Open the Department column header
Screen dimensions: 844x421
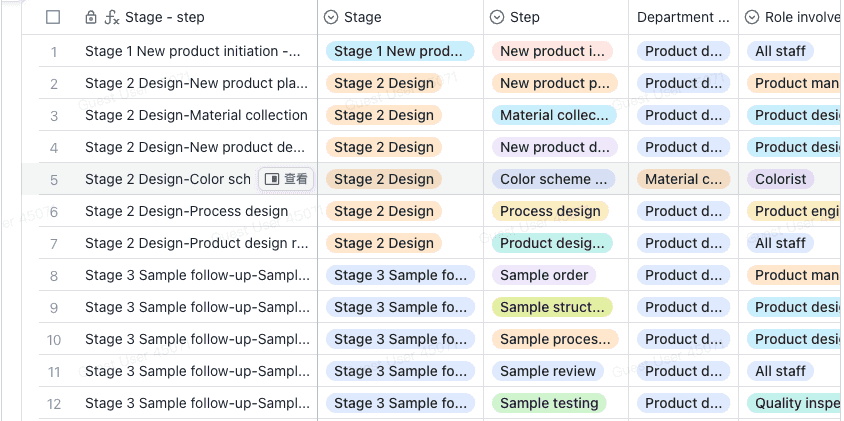[683, 17]
